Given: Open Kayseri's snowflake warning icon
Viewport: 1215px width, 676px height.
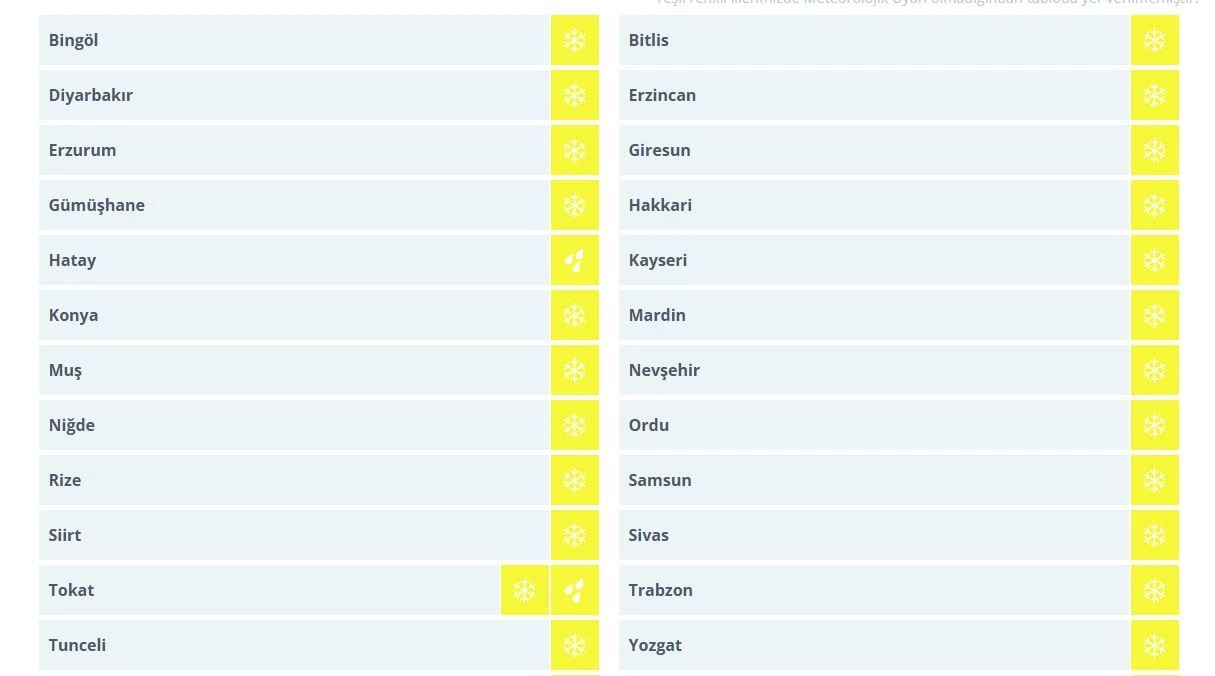Looking at the screenshot, I should click(x=1154, y=261).
